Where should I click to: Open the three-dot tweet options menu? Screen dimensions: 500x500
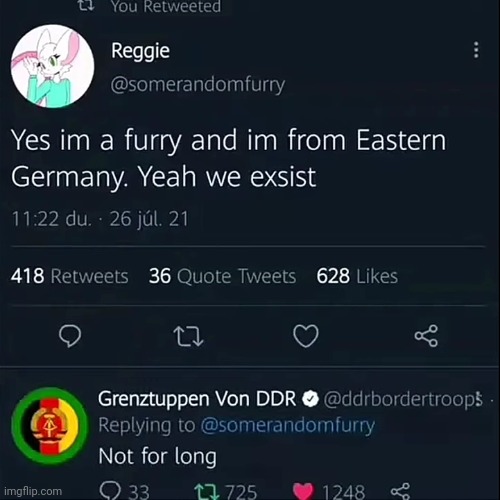pyautogui.click(x=476, y=50)
